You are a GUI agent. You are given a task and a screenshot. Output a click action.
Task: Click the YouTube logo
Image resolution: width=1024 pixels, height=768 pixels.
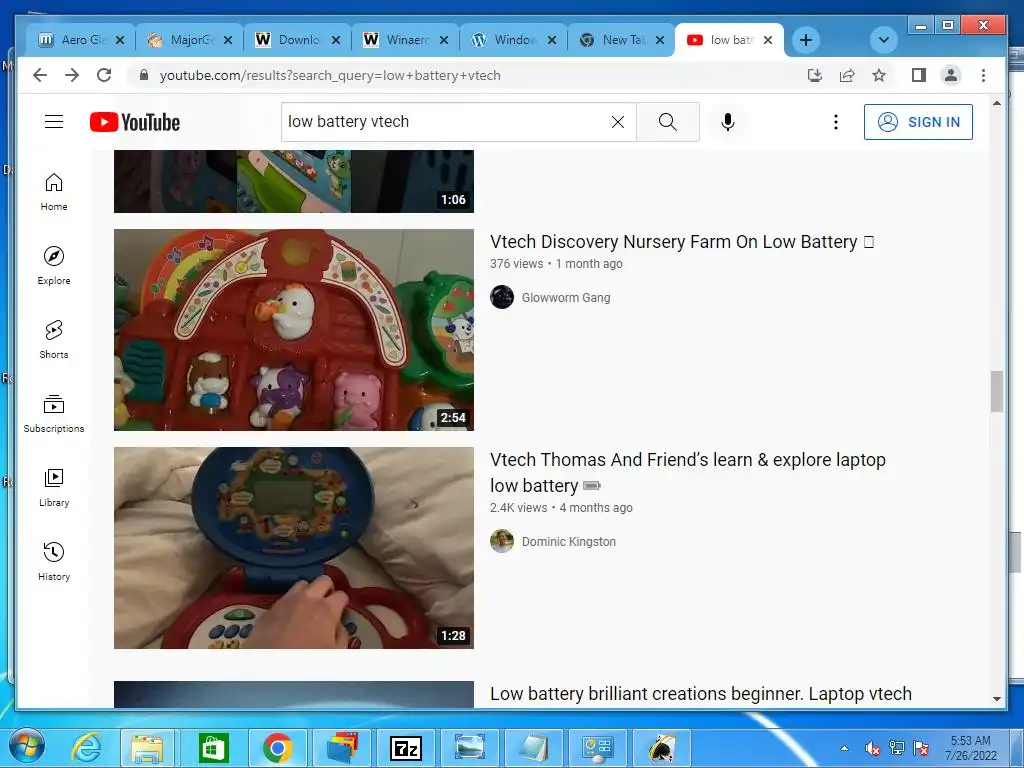(135, 122)
